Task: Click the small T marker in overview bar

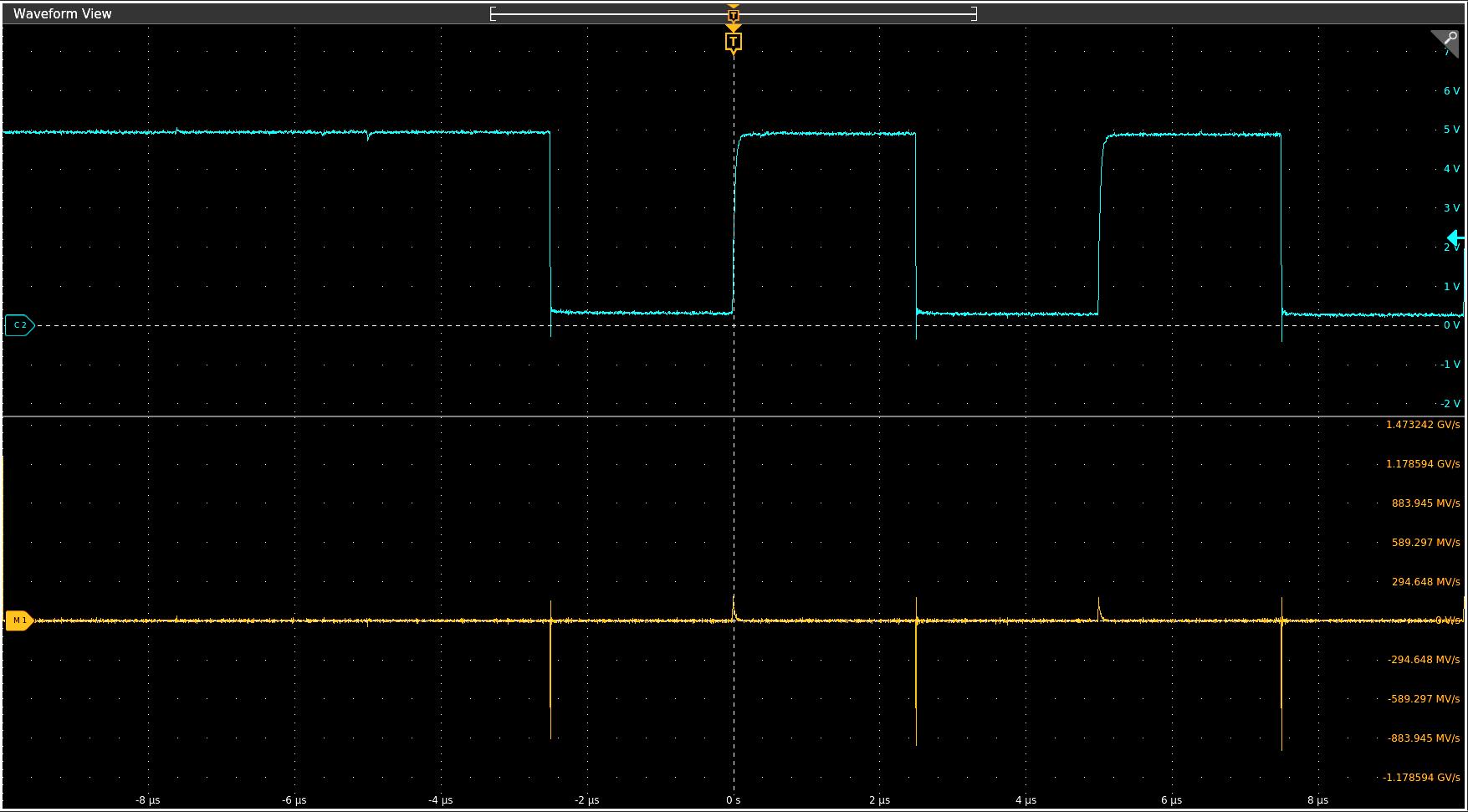Action: click(734, 15)
